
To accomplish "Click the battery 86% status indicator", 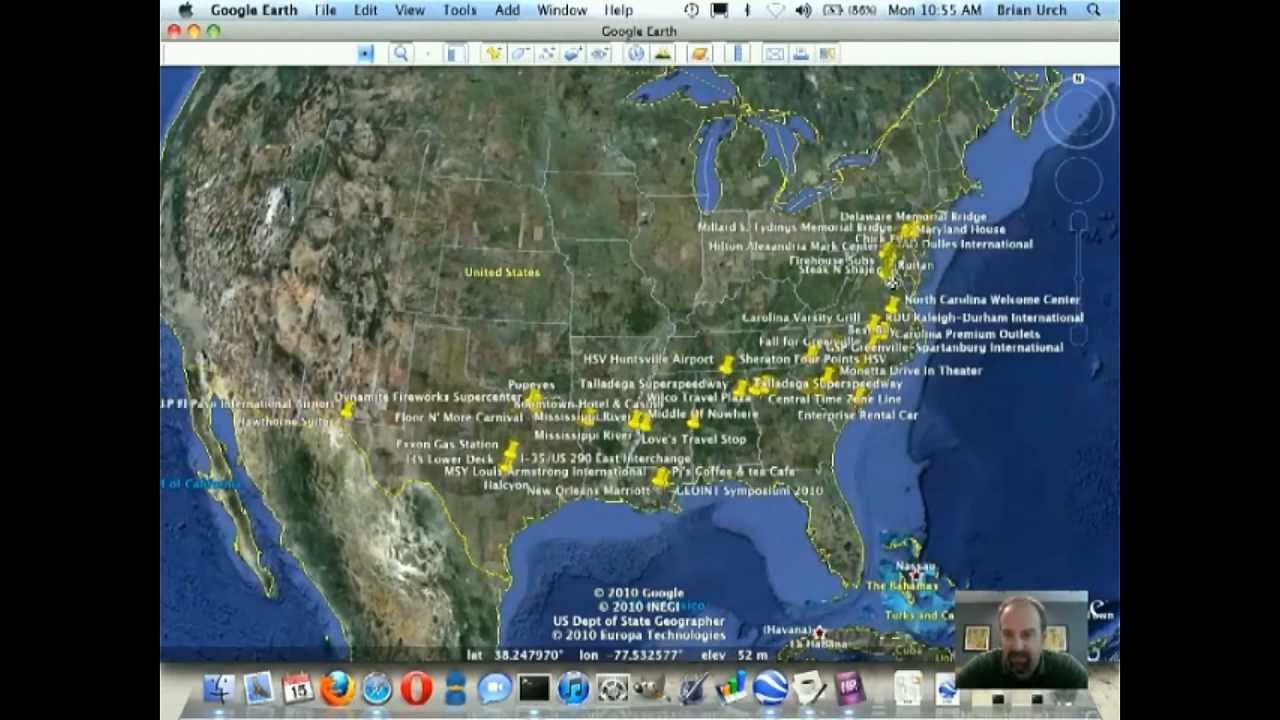I will [849, 10].
